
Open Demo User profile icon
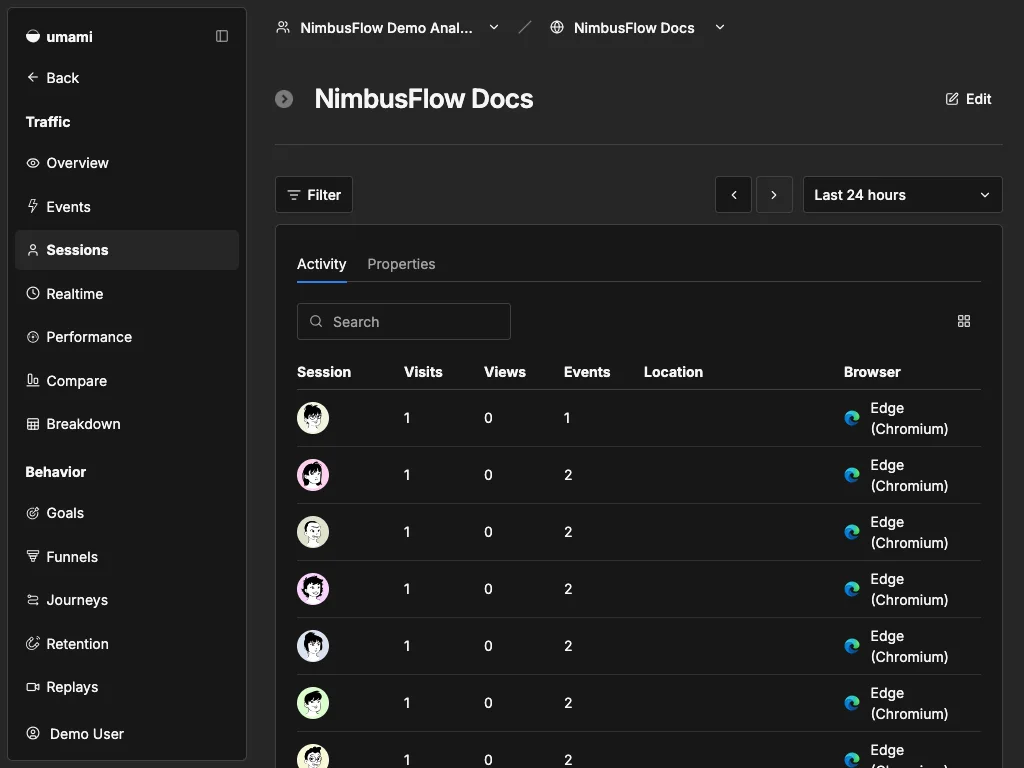tap(33, 733)
